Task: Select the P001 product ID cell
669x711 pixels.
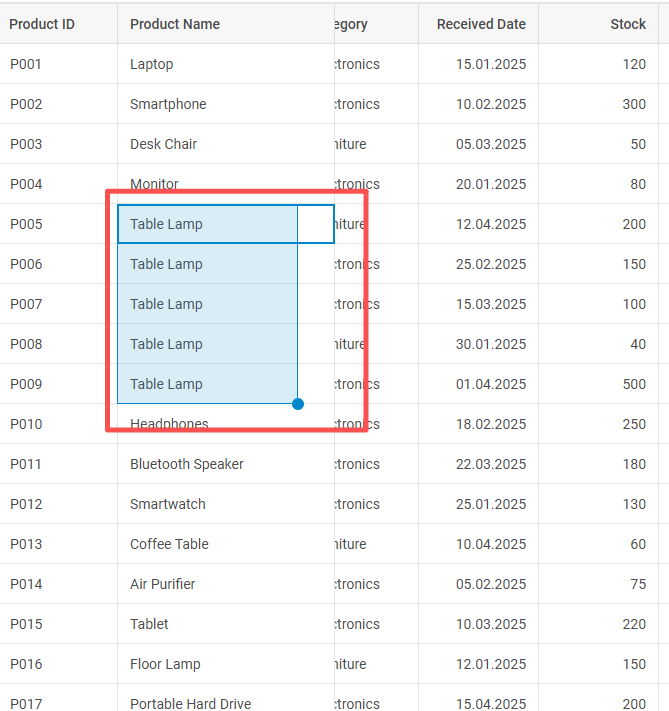Action: pos(27,64)
